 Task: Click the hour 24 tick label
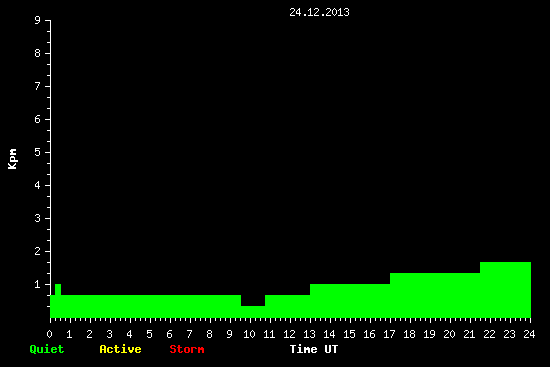[x=529, y=334]
